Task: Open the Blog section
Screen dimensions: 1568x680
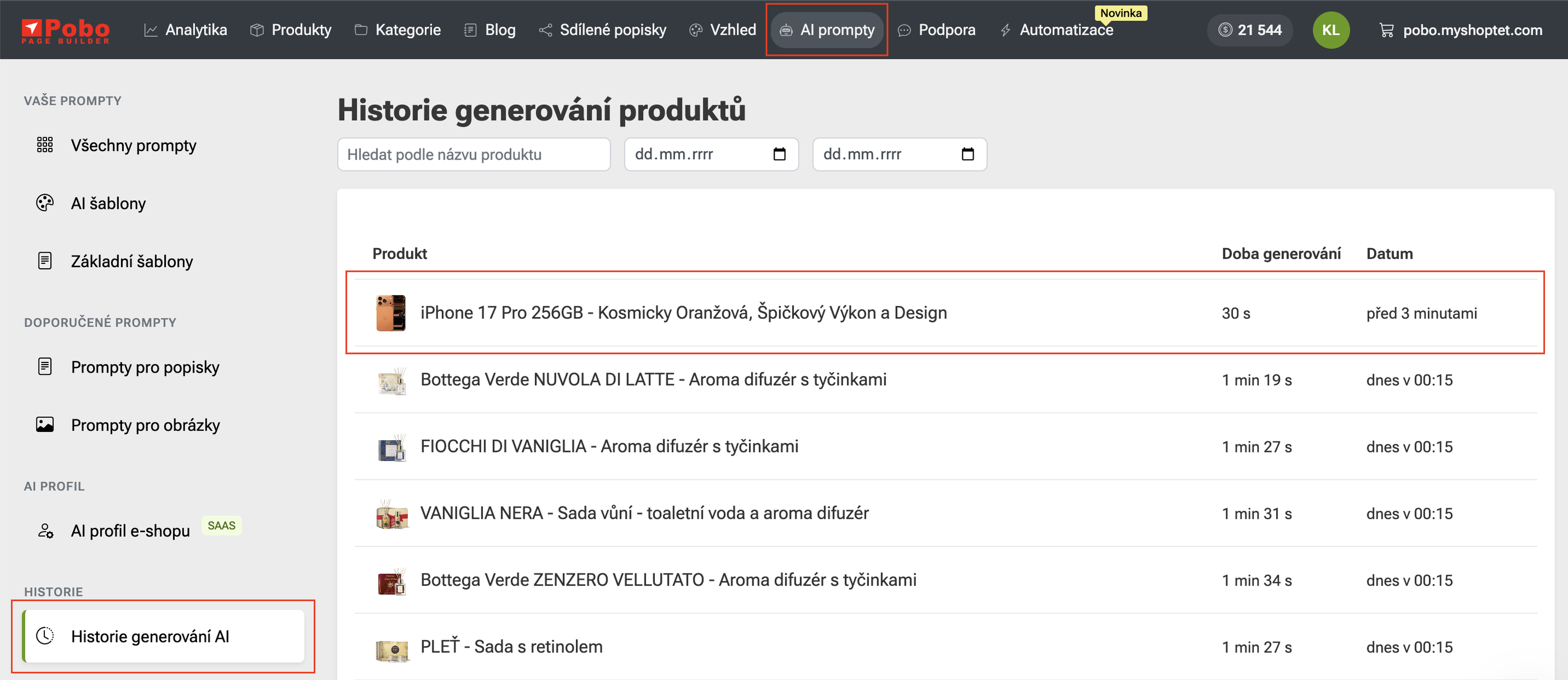Action: click(x=490, y=30)
